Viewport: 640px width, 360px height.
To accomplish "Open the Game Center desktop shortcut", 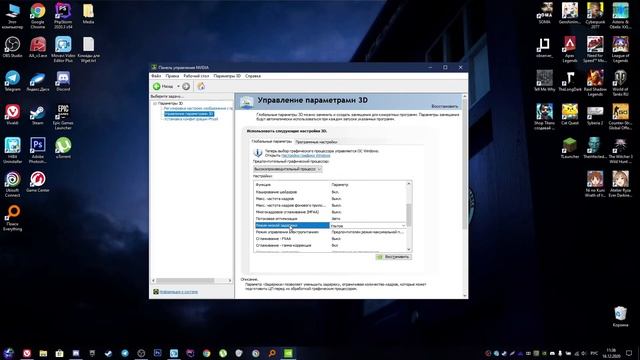I will click(38, 182).
